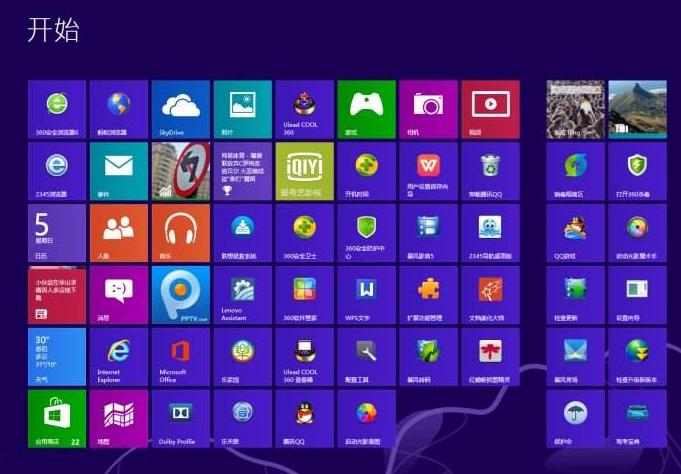Open the Ulead COOL 360 viewer tile

click(305, 357)
